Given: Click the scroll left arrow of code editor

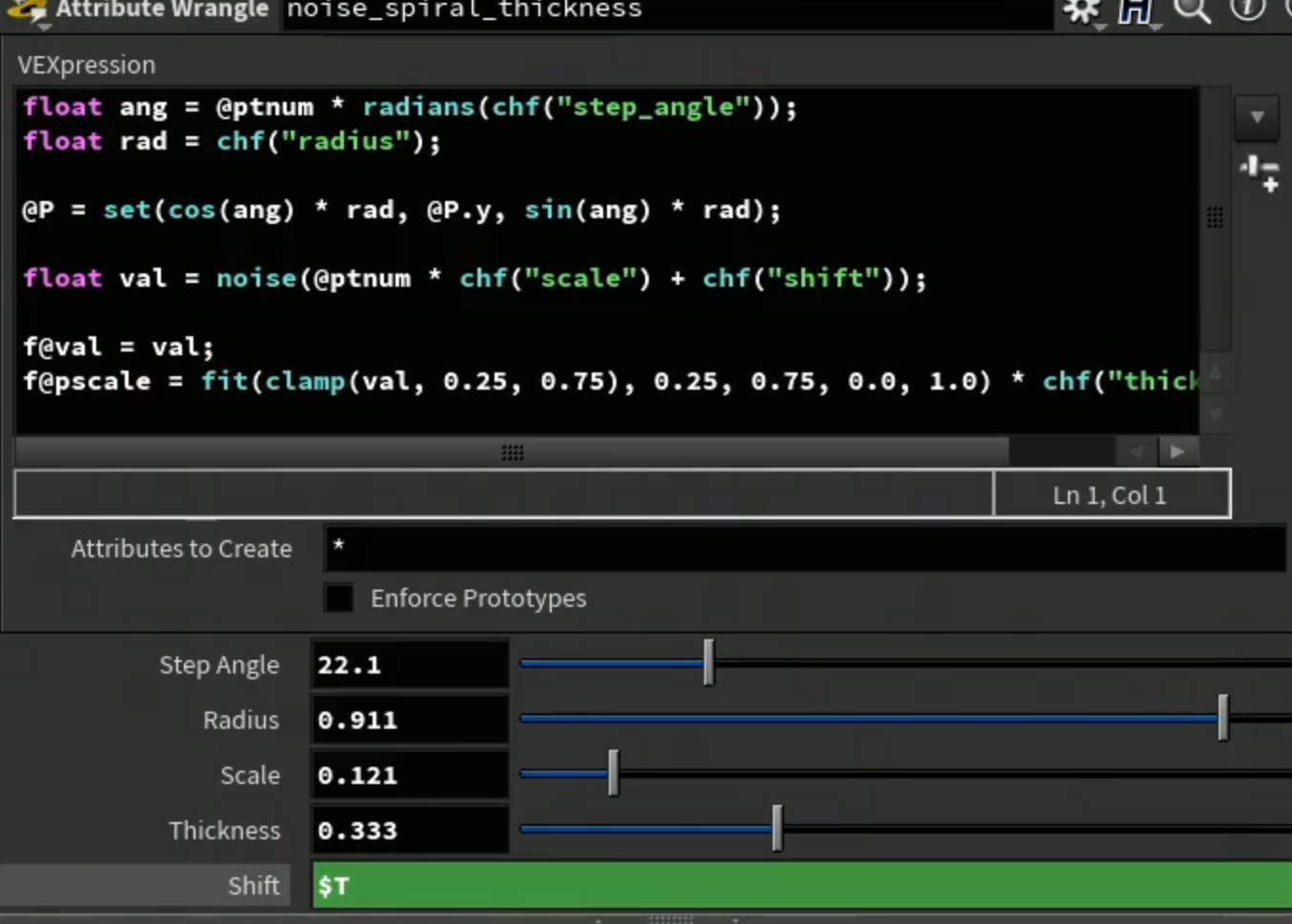Looking at the screenshot, I should (x=1136, y=452).
